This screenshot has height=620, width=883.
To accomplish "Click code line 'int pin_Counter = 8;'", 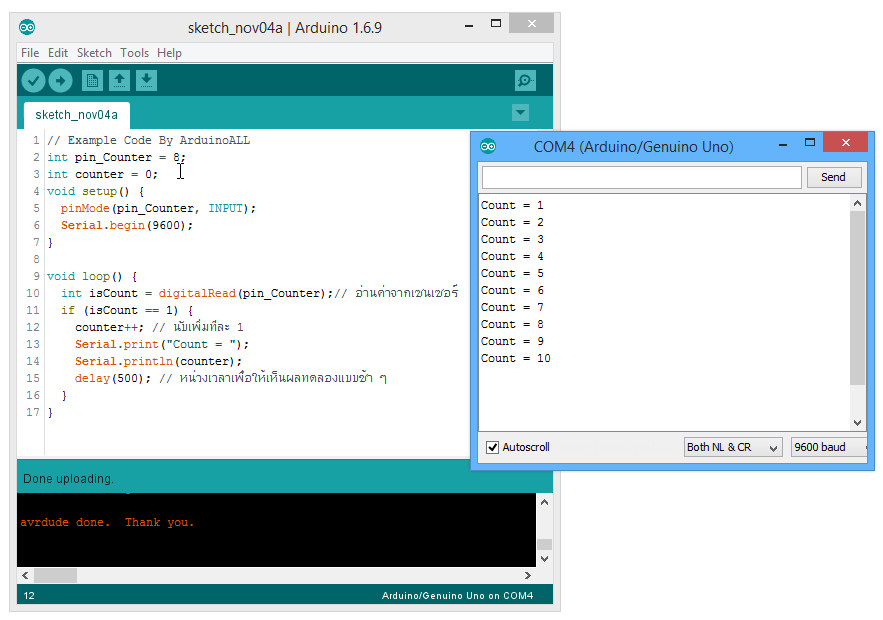I will [x=116, y=157].
